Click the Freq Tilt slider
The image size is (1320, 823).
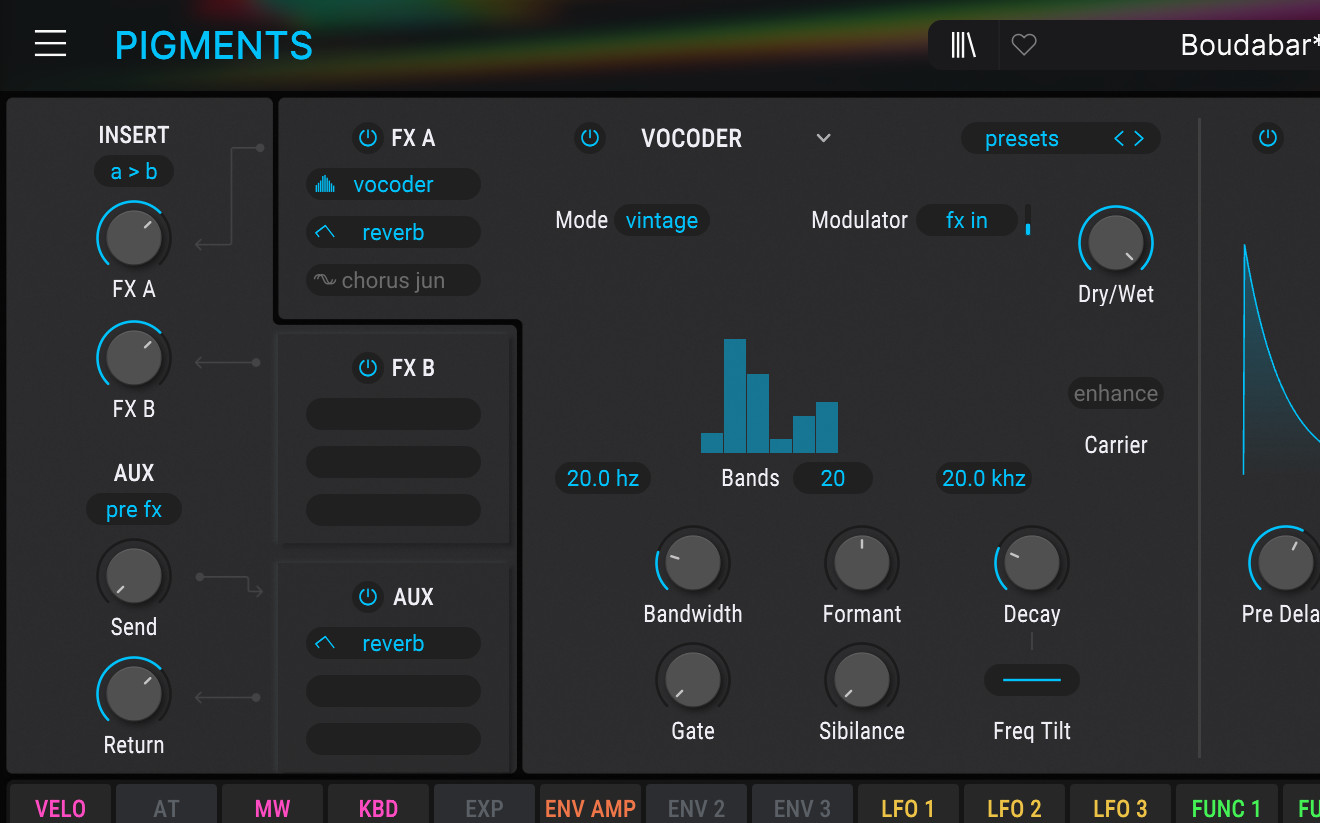(x=1032, y=680)
